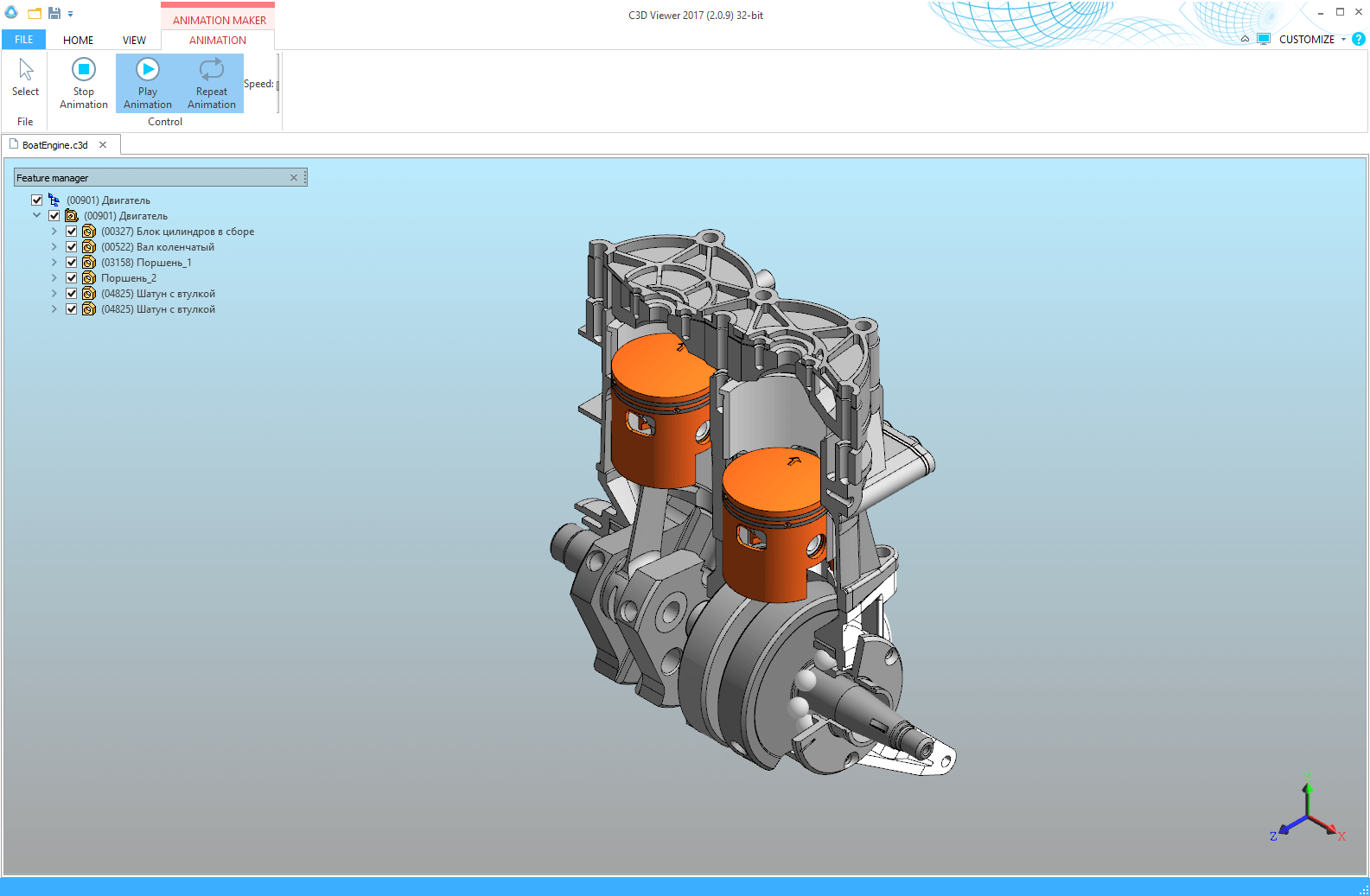The height and width of the screenshot is (896, 1370).
Task: Switch to the HOME ribbon tab
Action: (x=78, y=41)
